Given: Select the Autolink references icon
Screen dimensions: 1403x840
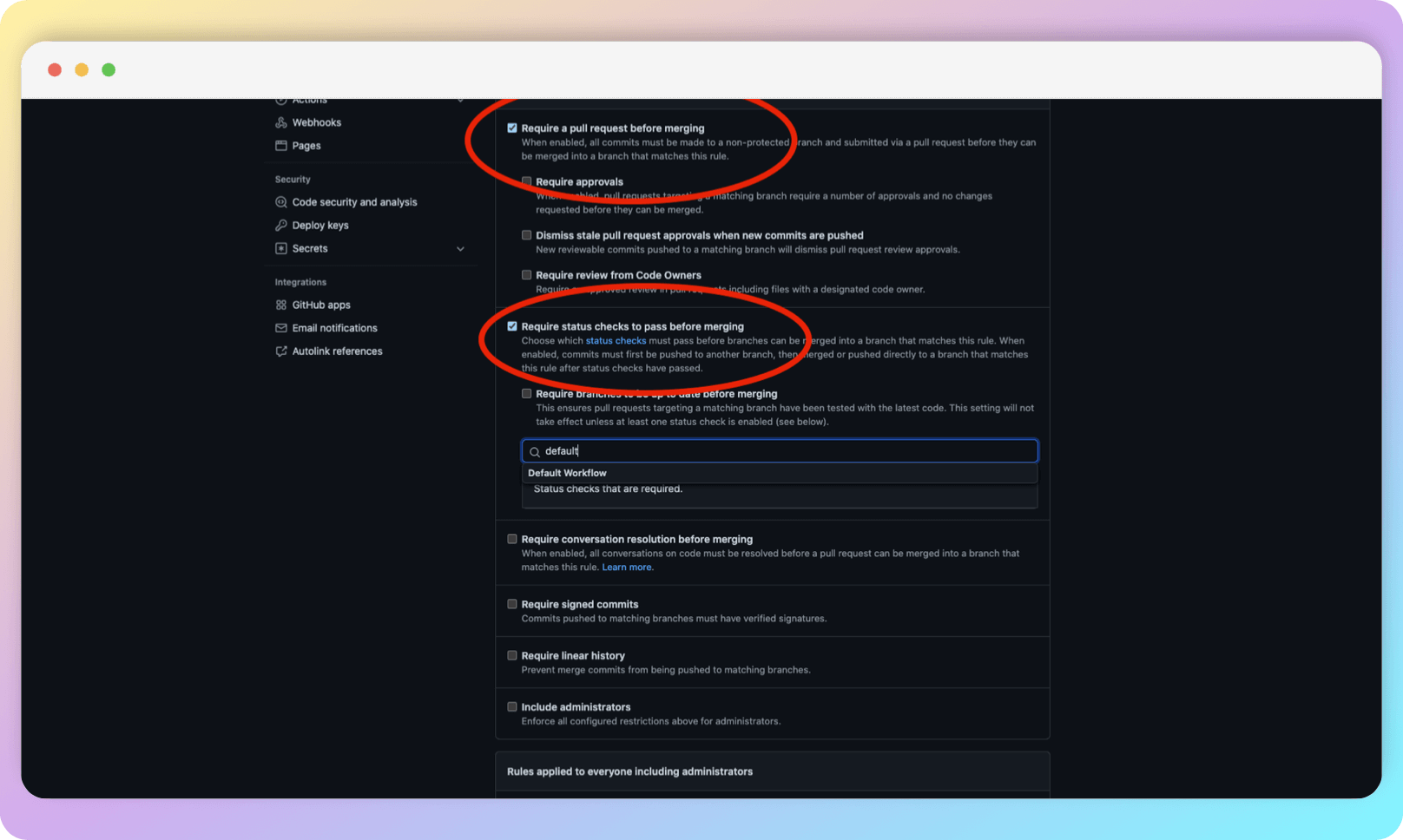Looking at the screenshot, I should pos(280,351).
